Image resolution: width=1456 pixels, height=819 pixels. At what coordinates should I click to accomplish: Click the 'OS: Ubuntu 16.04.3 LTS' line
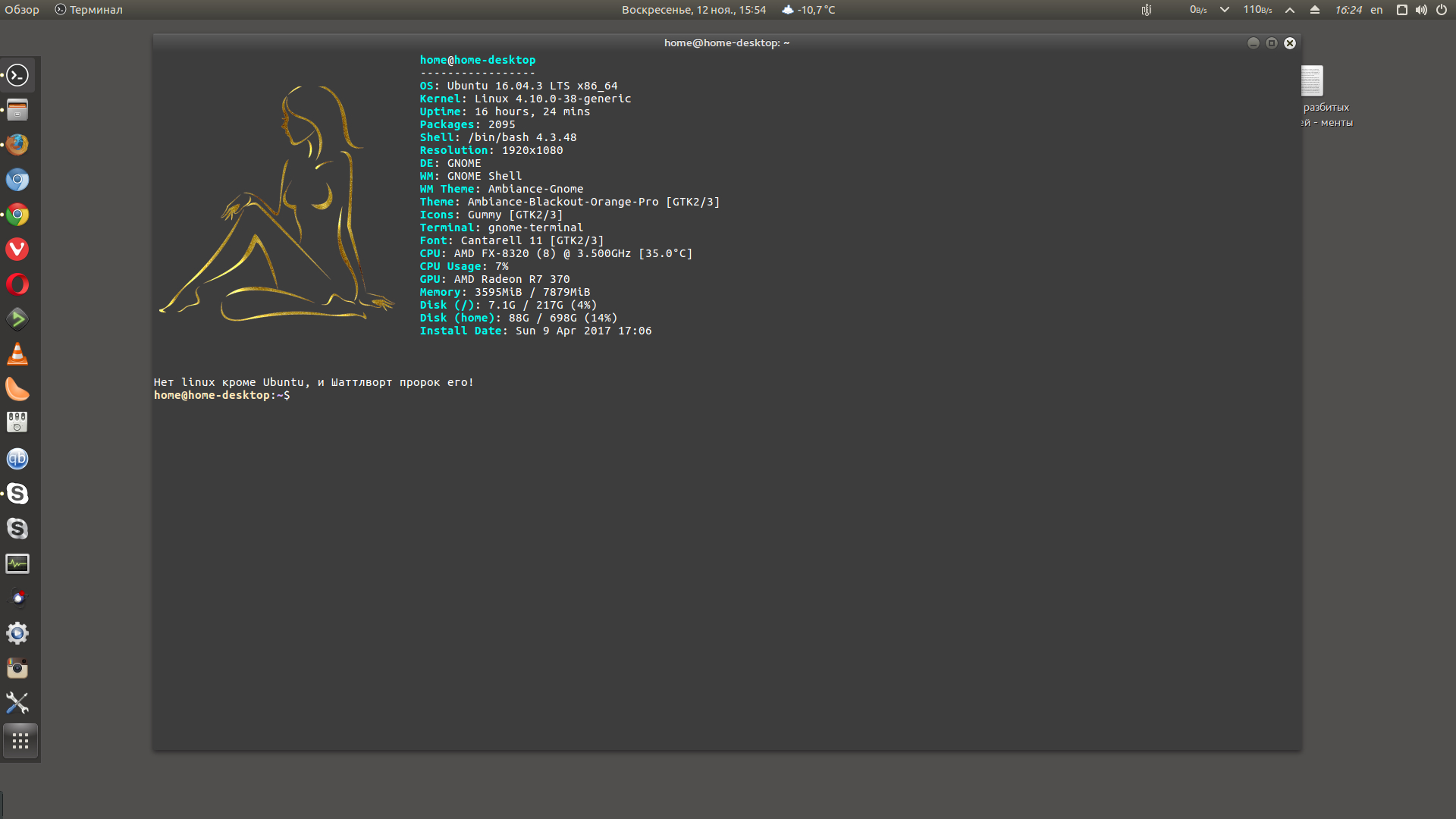coord(519,86)
